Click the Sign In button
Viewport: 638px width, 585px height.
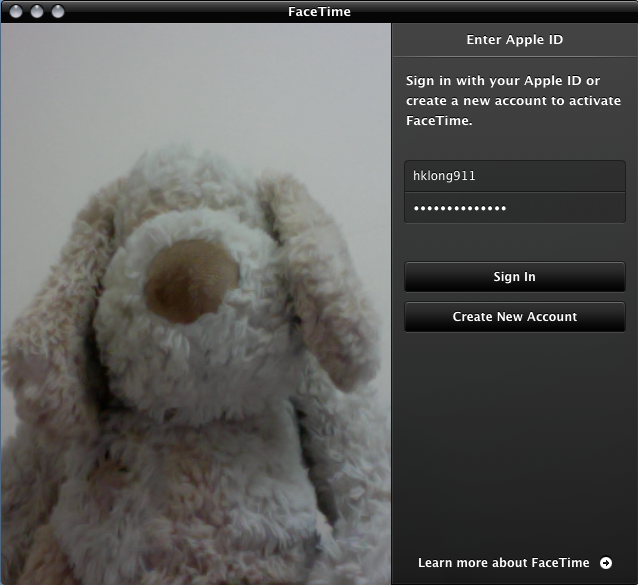(x=515, y=277)
